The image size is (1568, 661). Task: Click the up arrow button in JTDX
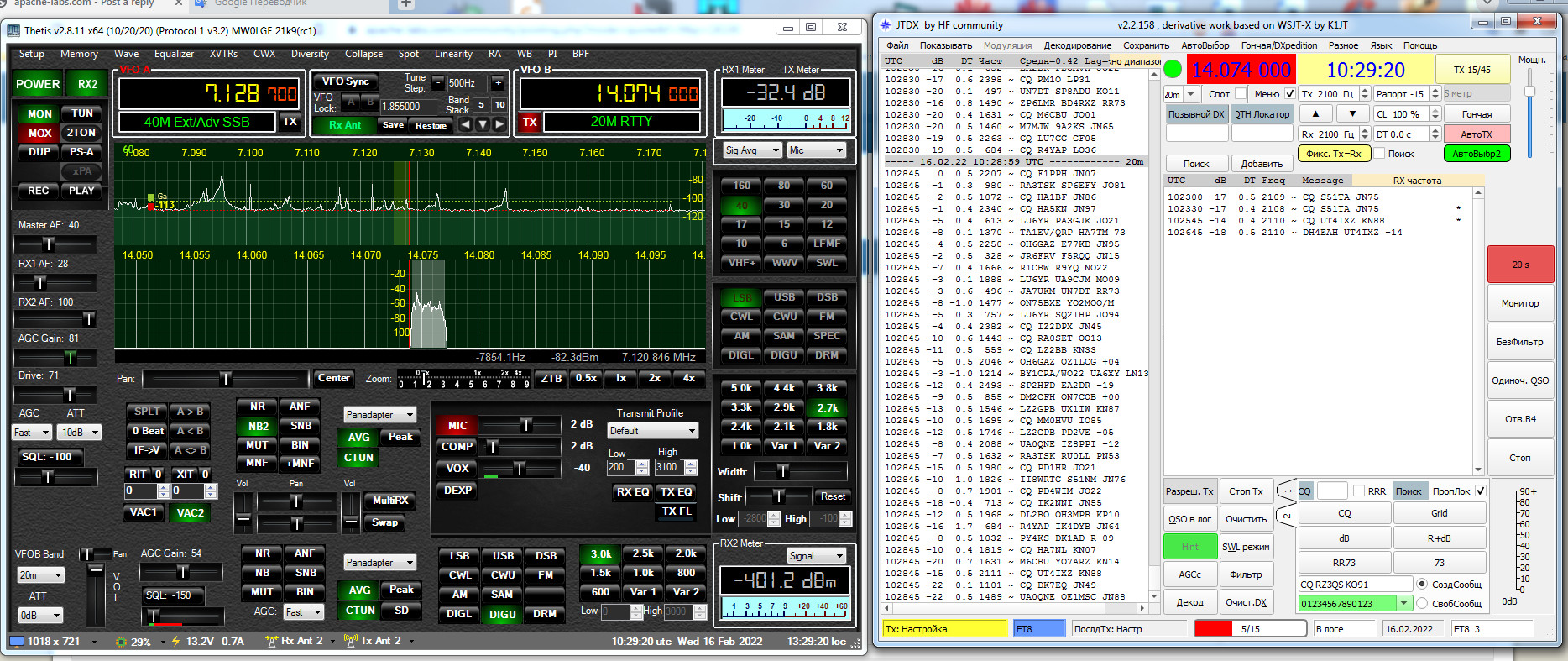point(1315,113)
